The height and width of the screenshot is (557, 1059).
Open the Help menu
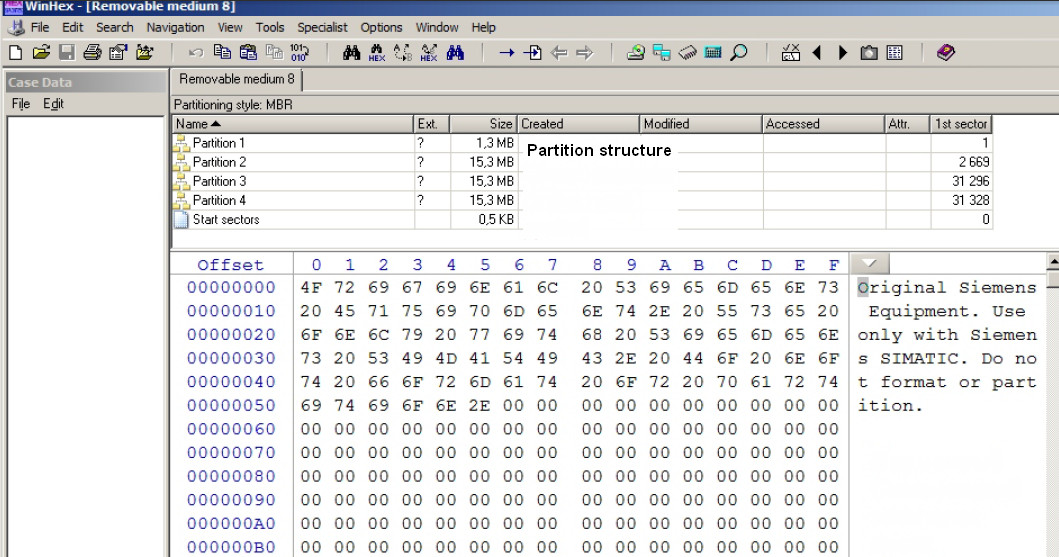point(484,28)
